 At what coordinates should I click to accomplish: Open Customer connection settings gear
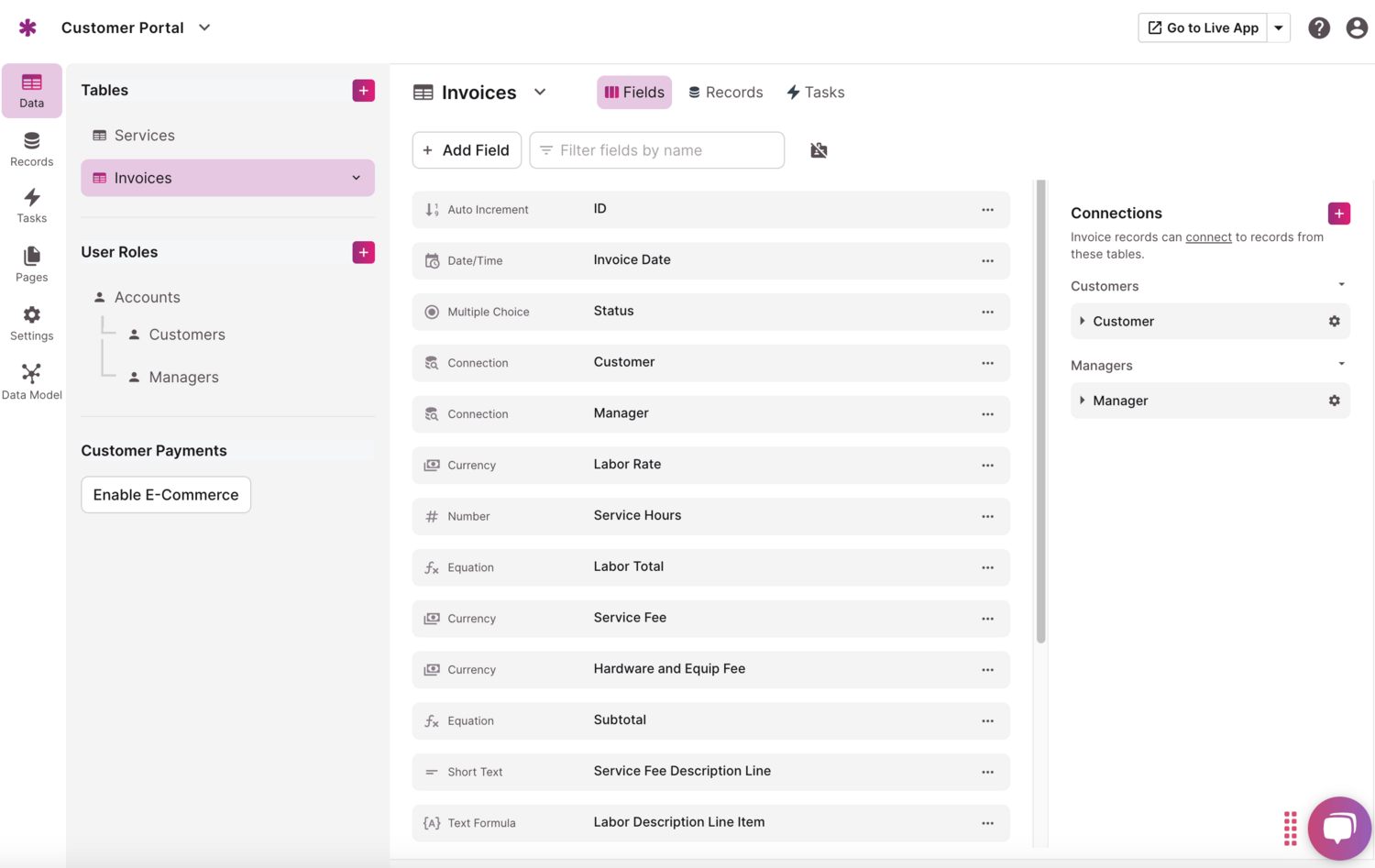click(x=1334, y=321)
